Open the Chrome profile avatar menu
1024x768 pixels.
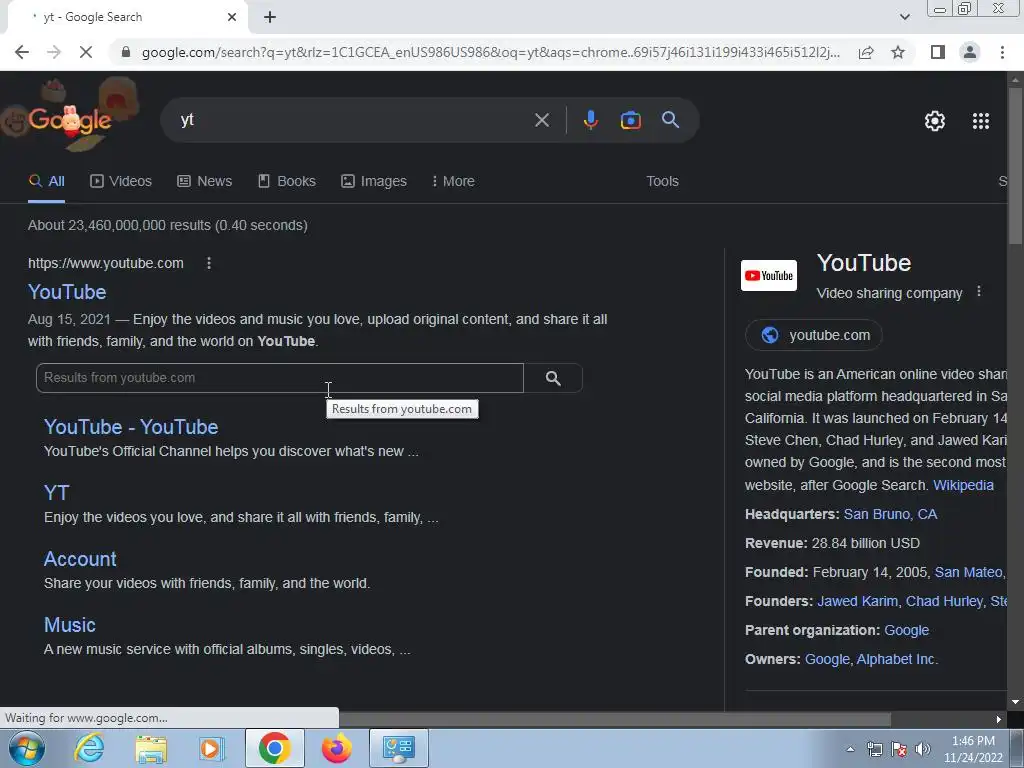coord(970,52)
